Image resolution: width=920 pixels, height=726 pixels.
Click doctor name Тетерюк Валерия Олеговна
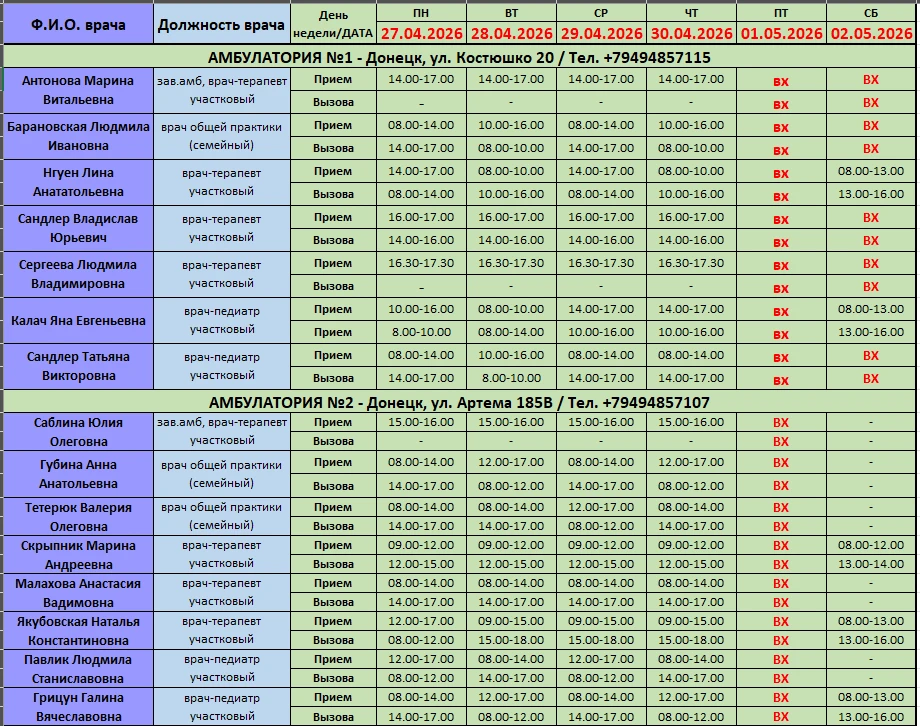(78, 516)
